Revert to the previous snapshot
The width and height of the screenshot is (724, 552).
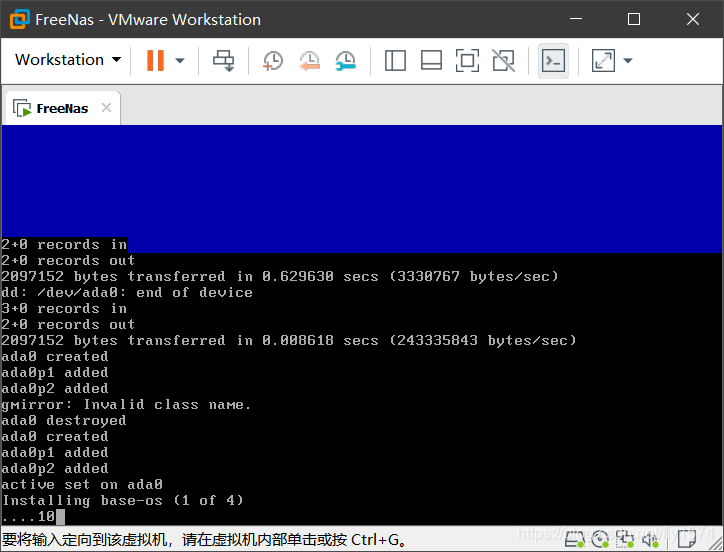pyautogui.click(x=309, y=61)
